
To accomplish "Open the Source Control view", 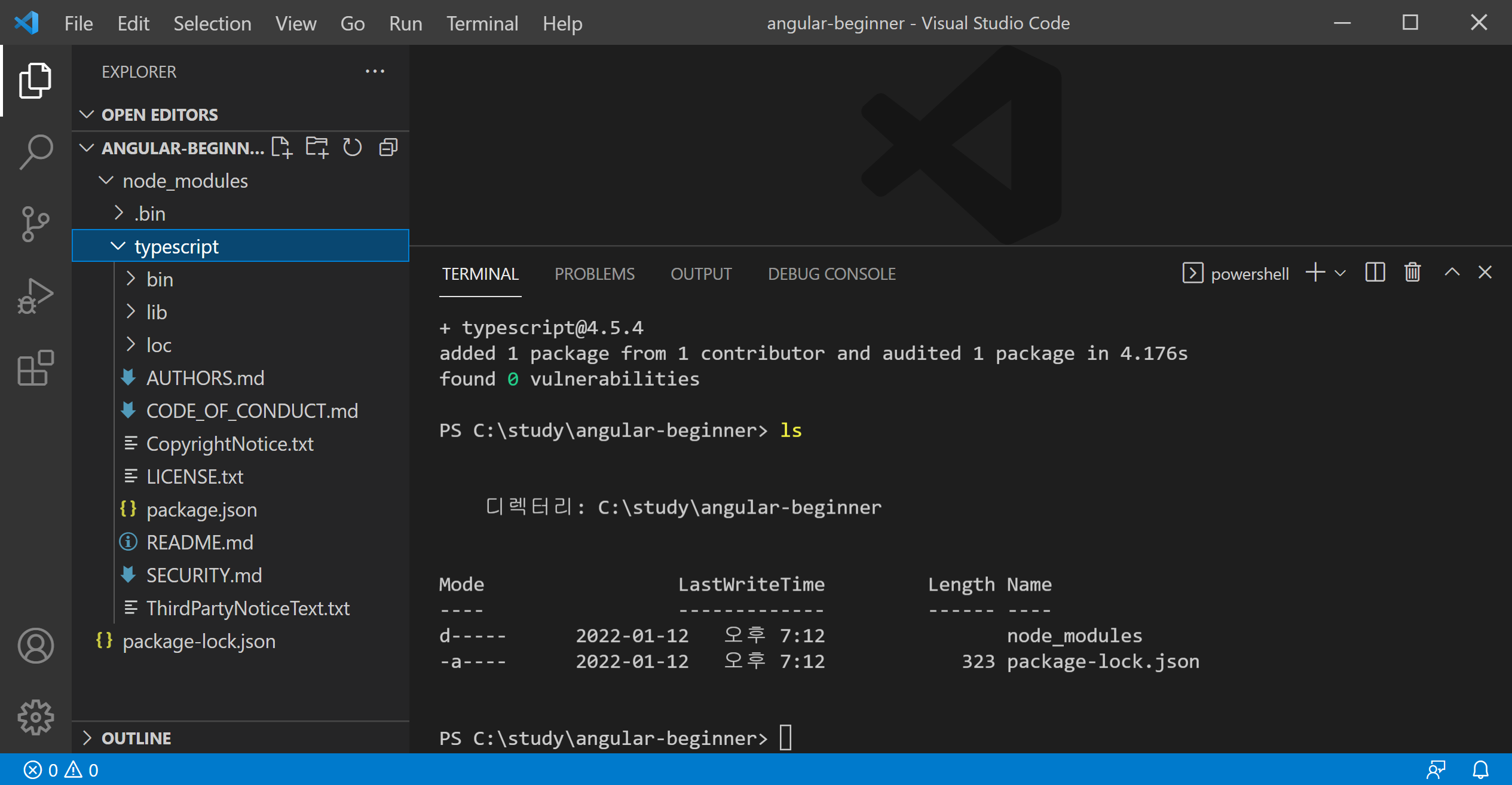I will pos(36,224).
